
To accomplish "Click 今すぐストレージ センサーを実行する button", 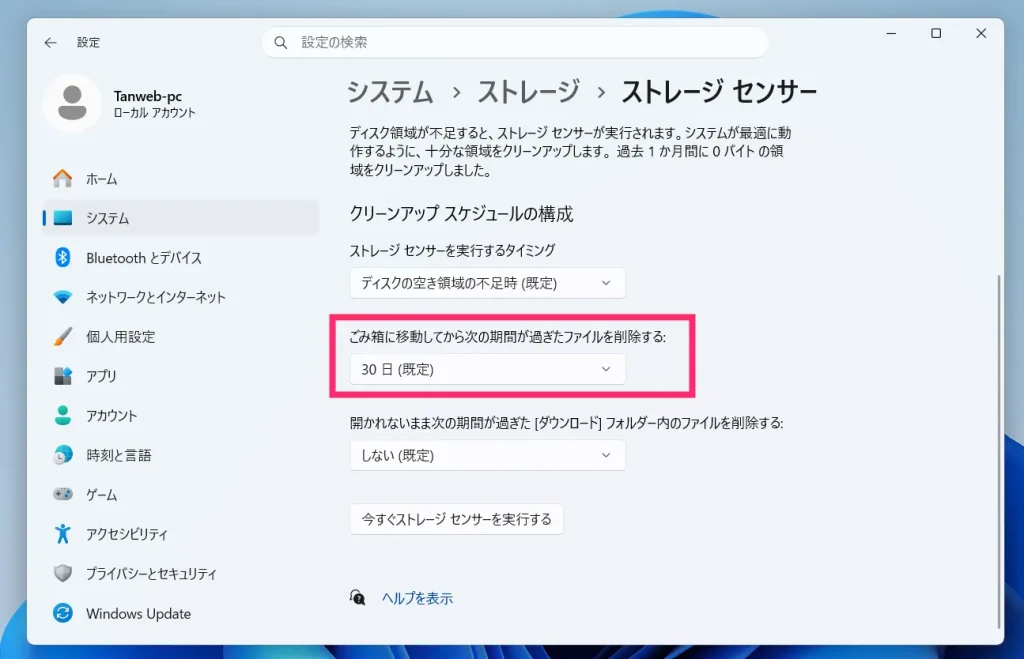I will (x=456, y=519).
